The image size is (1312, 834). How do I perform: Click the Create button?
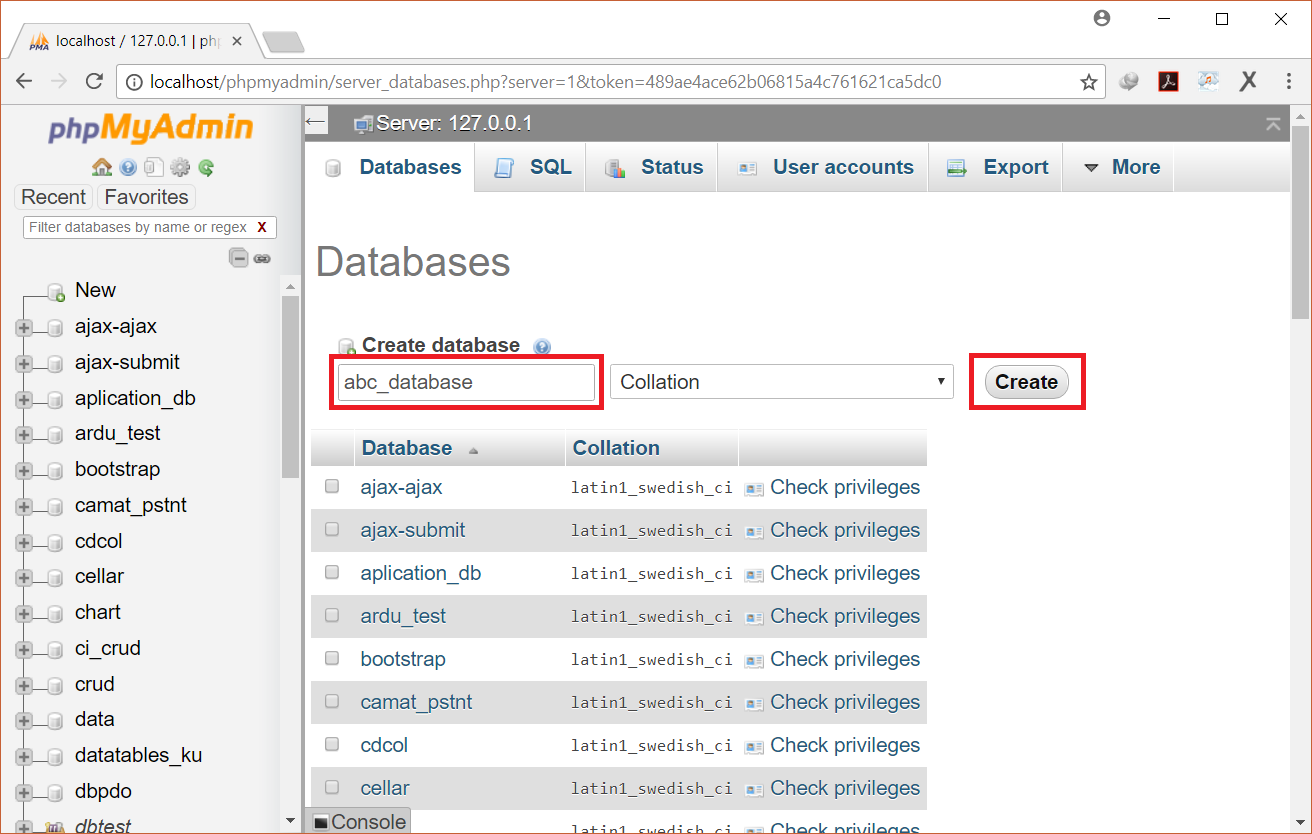[1026, 381]
